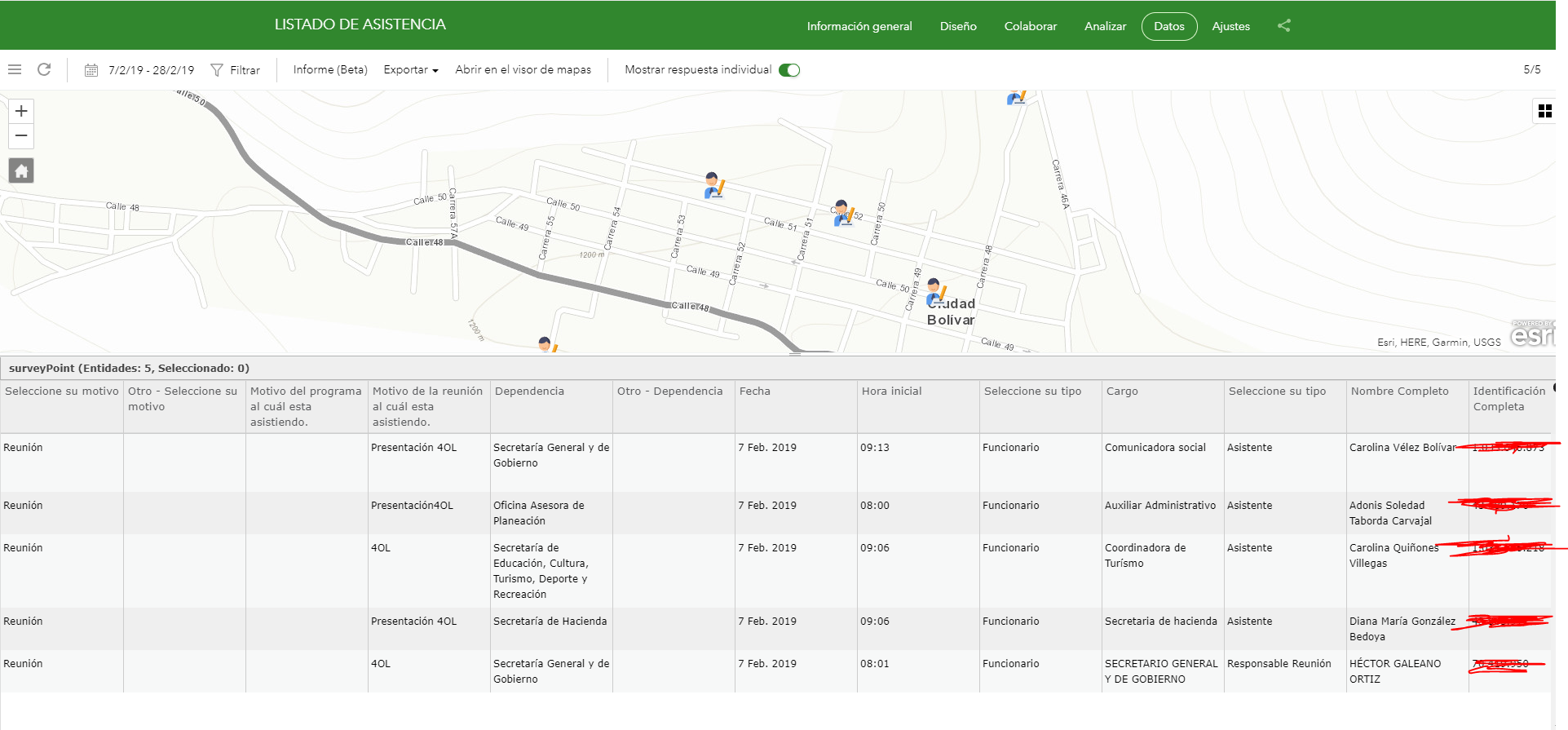Click the share icon in header
1568x730 pixels.
click(1283, 26)
